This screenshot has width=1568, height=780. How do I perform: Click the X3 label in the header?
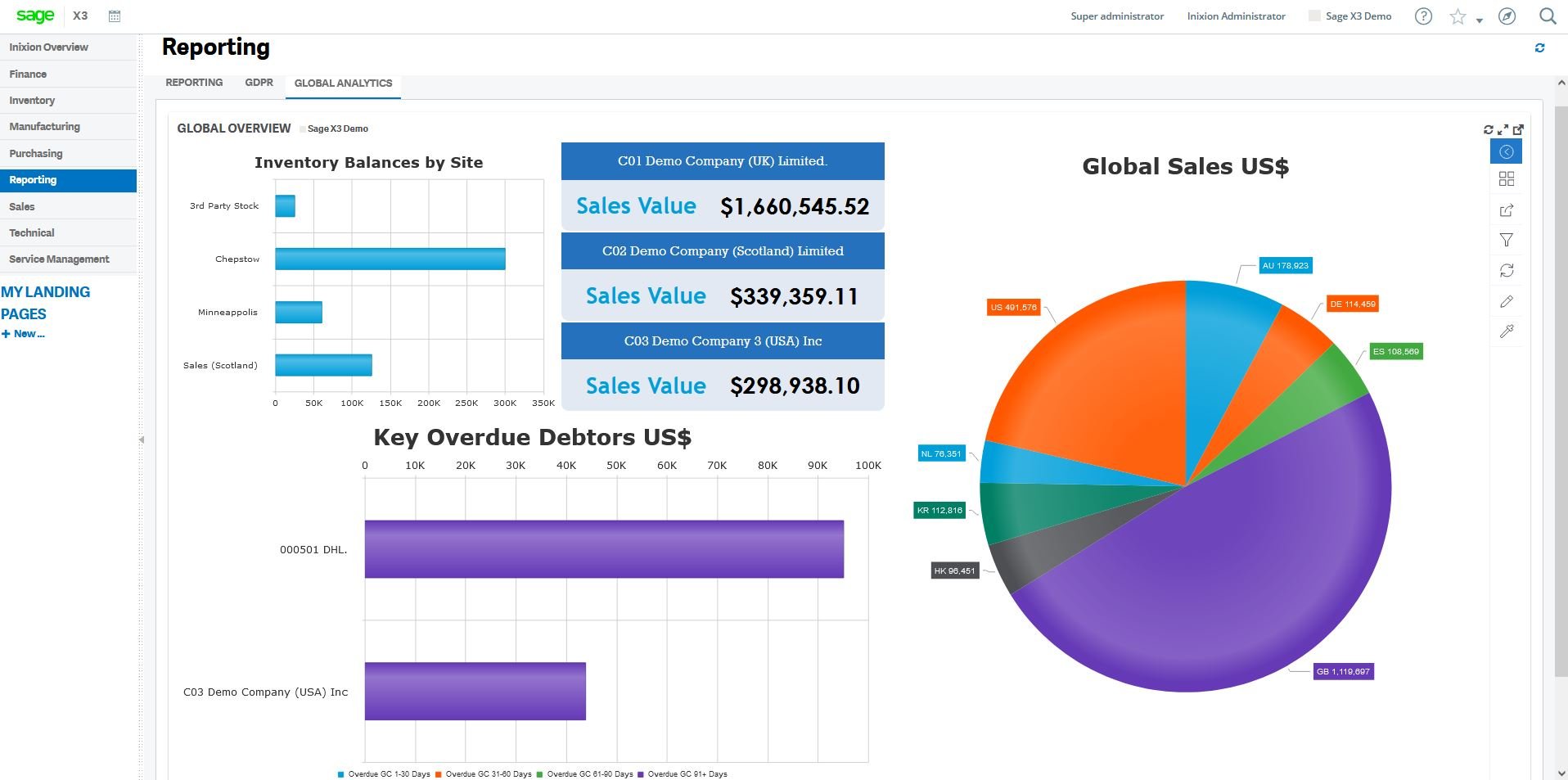(80, 16)
